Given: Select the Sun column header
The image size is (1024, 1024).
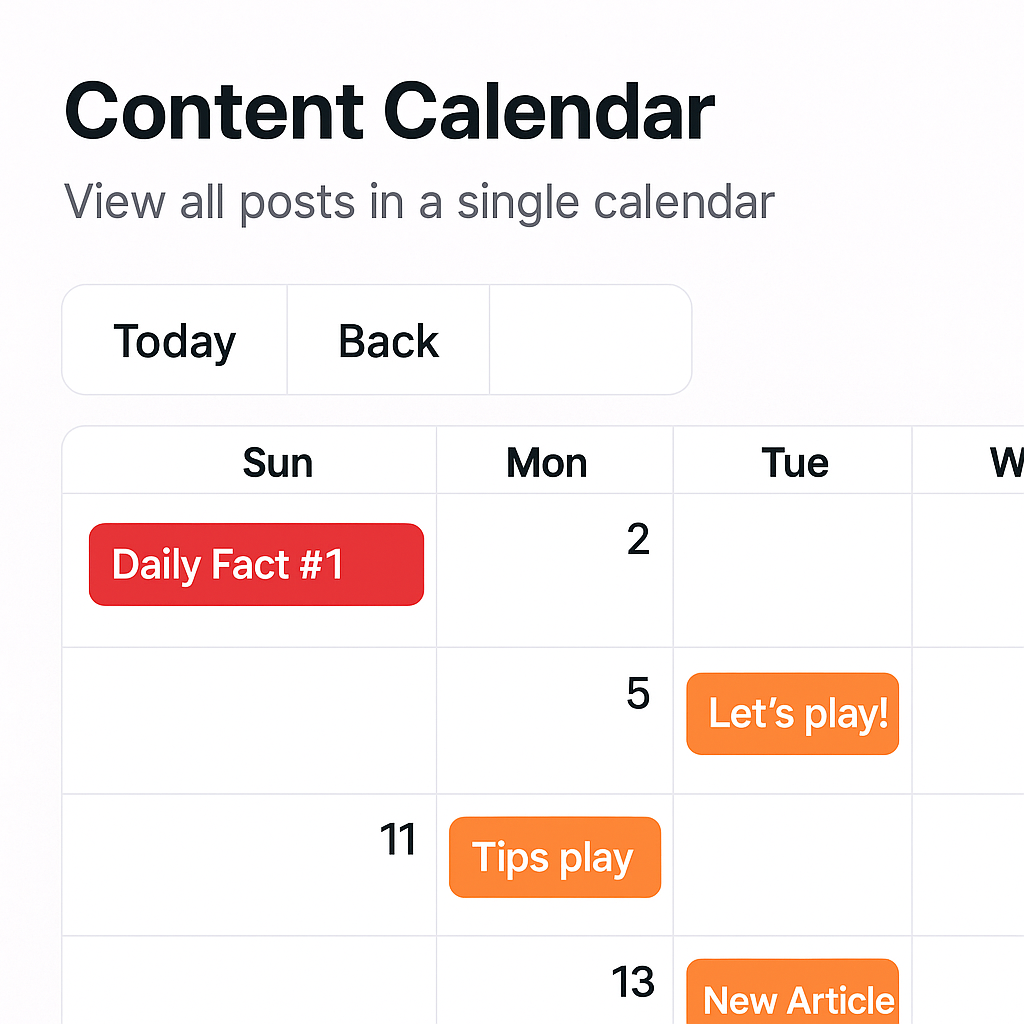Looking at the screenshot, I should point(277,463).
